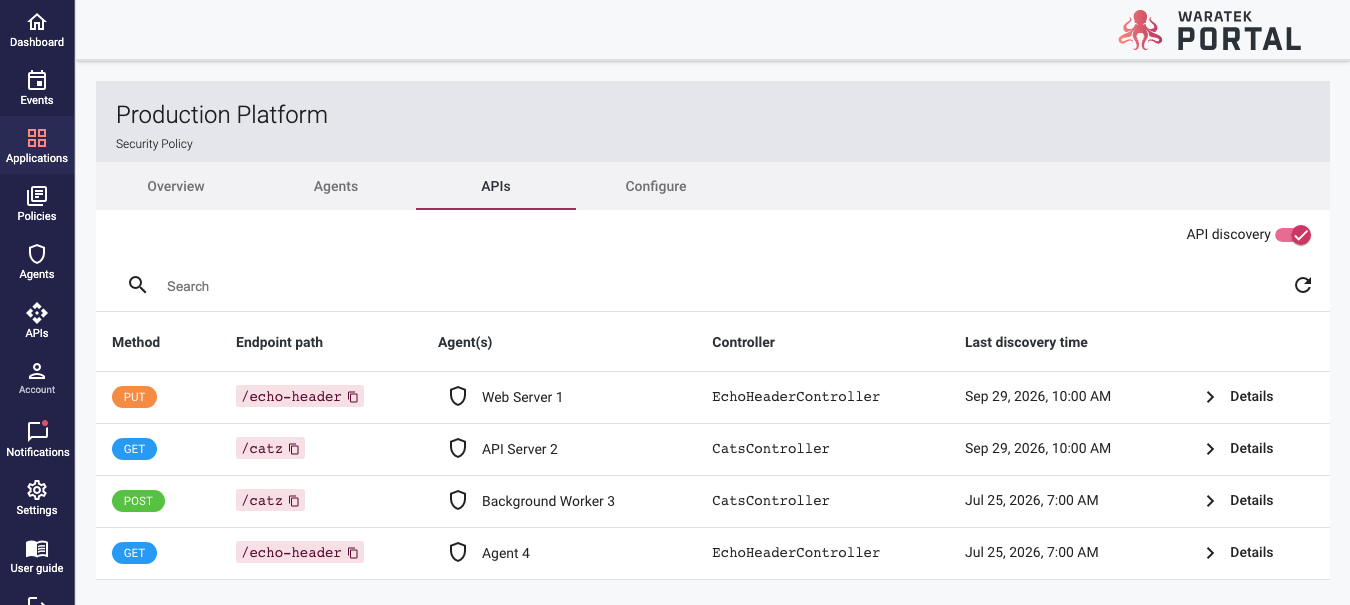Copy the GET /echo-header path

tap(353, 553)
